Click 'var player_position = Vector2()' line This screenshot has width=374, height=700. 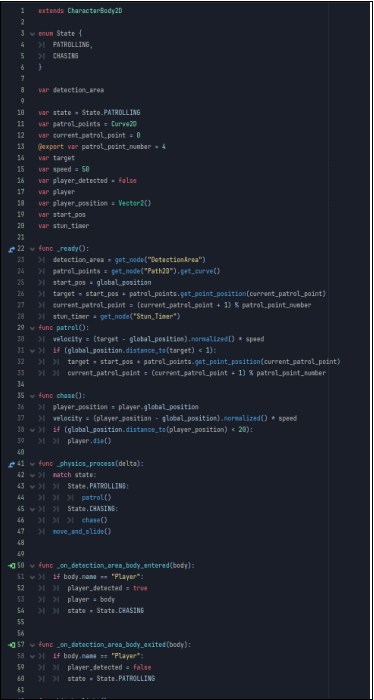tap(95, 204)
